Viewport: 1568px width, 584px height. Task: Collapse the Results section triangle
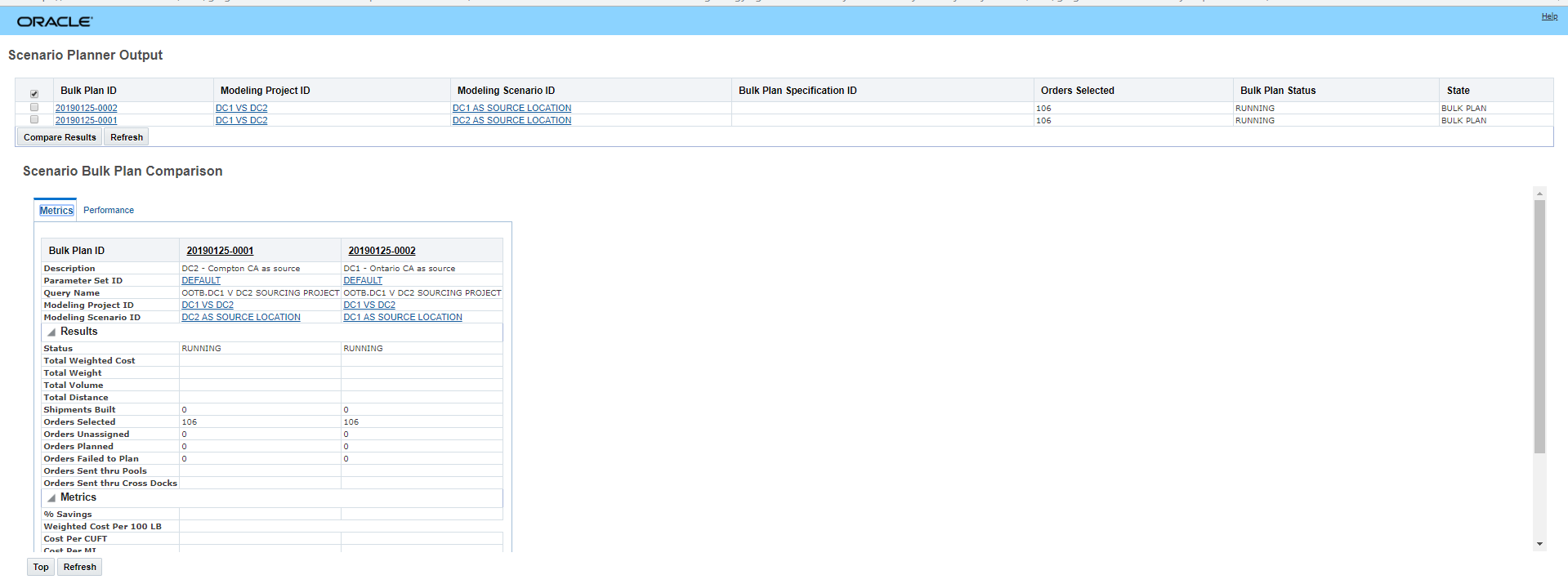click(51, 332)
